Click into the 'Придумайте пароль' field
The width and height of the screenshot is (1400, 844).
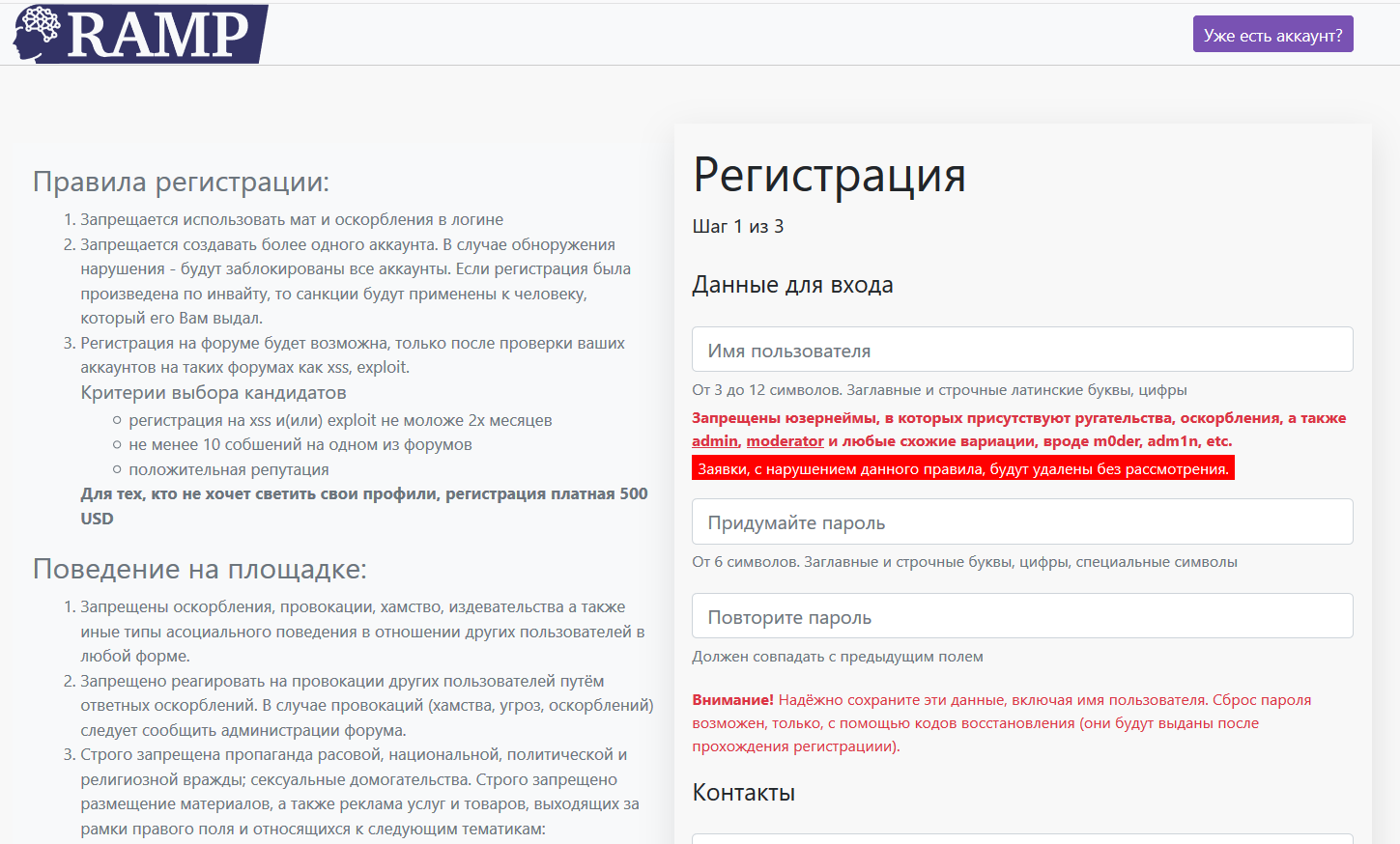click(1022, 521)
